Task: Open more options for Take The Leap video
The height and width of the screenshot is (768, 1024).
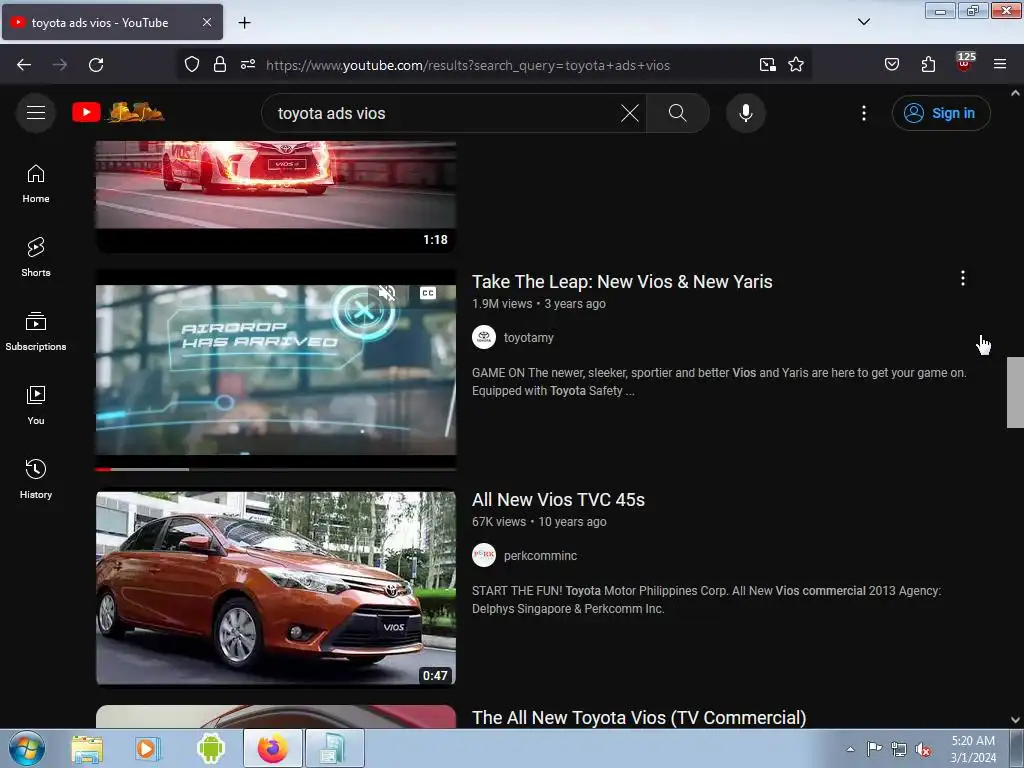Action: pos(963,278)
